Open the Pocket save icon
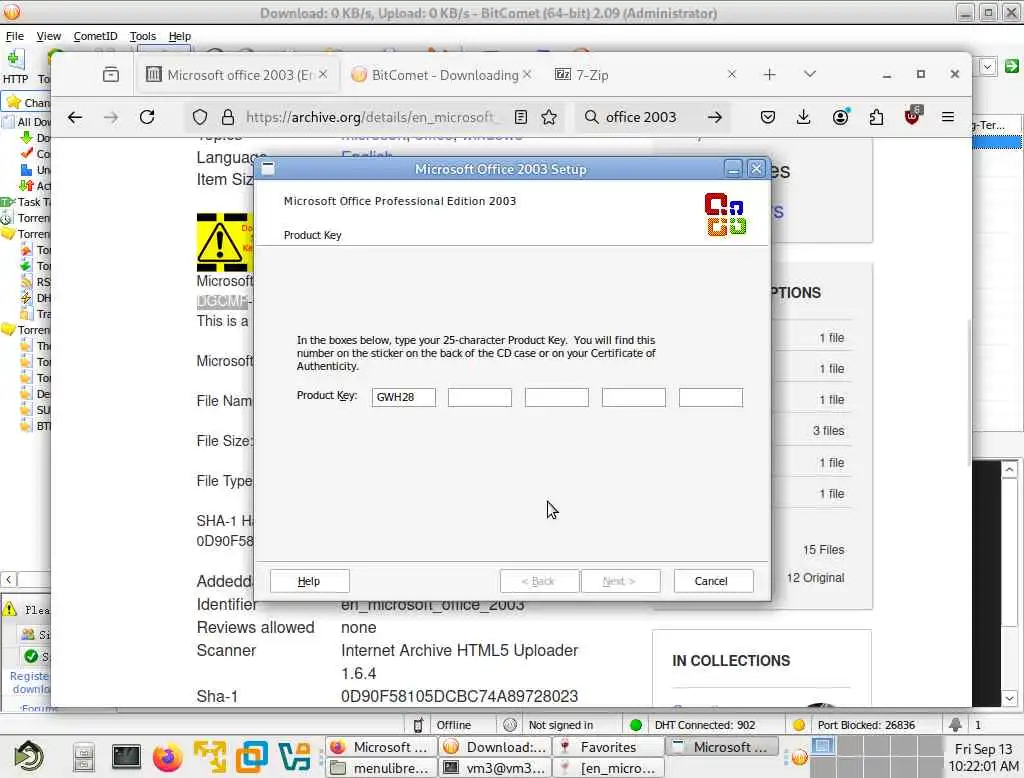Image resolution: width=1024 pixels, height=778 pixels. pyautogui.click(x=768, y=117)
